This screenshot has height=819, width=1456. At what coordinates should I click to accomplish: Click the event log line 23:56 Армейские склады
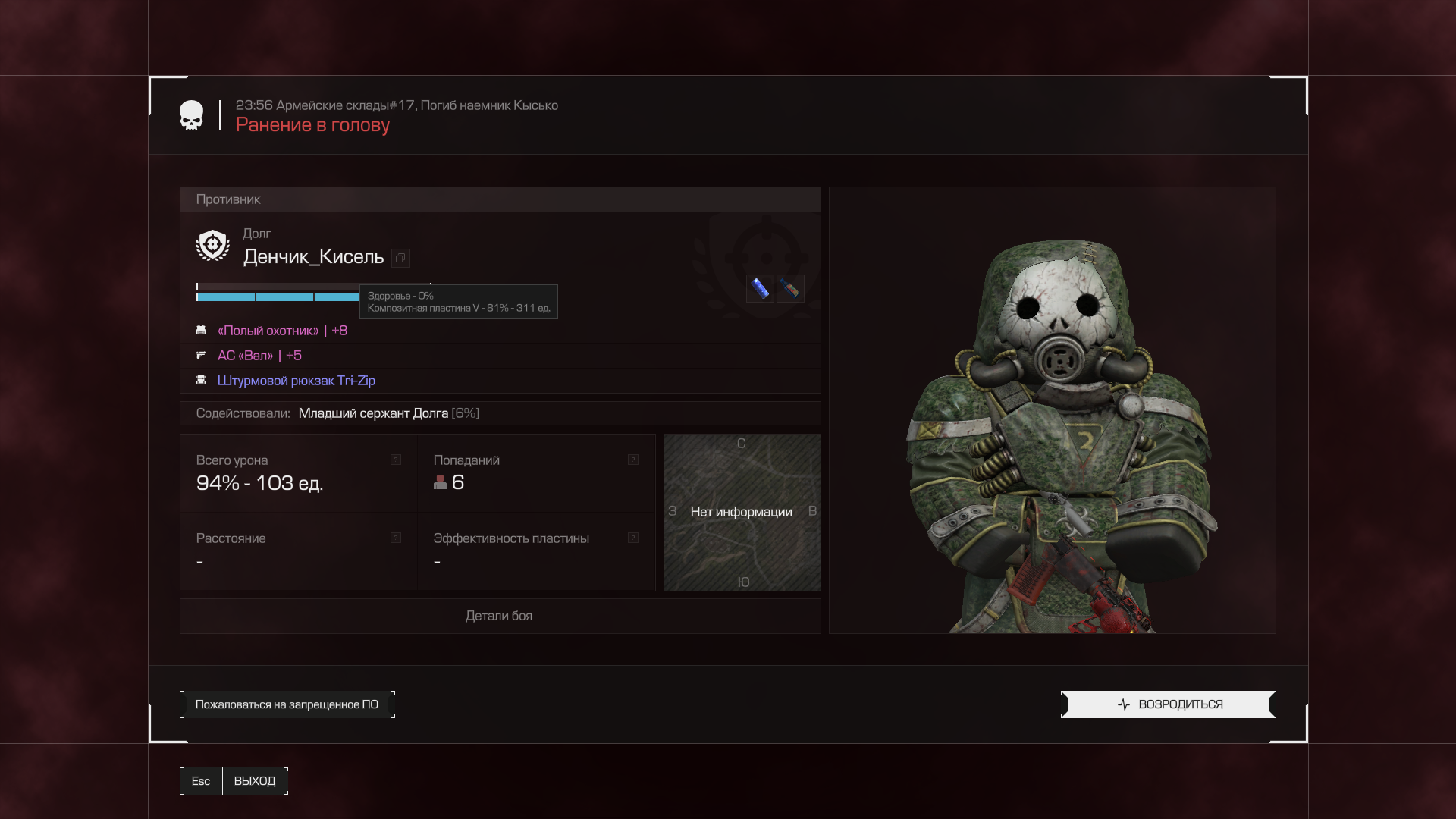[x=397, y=105]
